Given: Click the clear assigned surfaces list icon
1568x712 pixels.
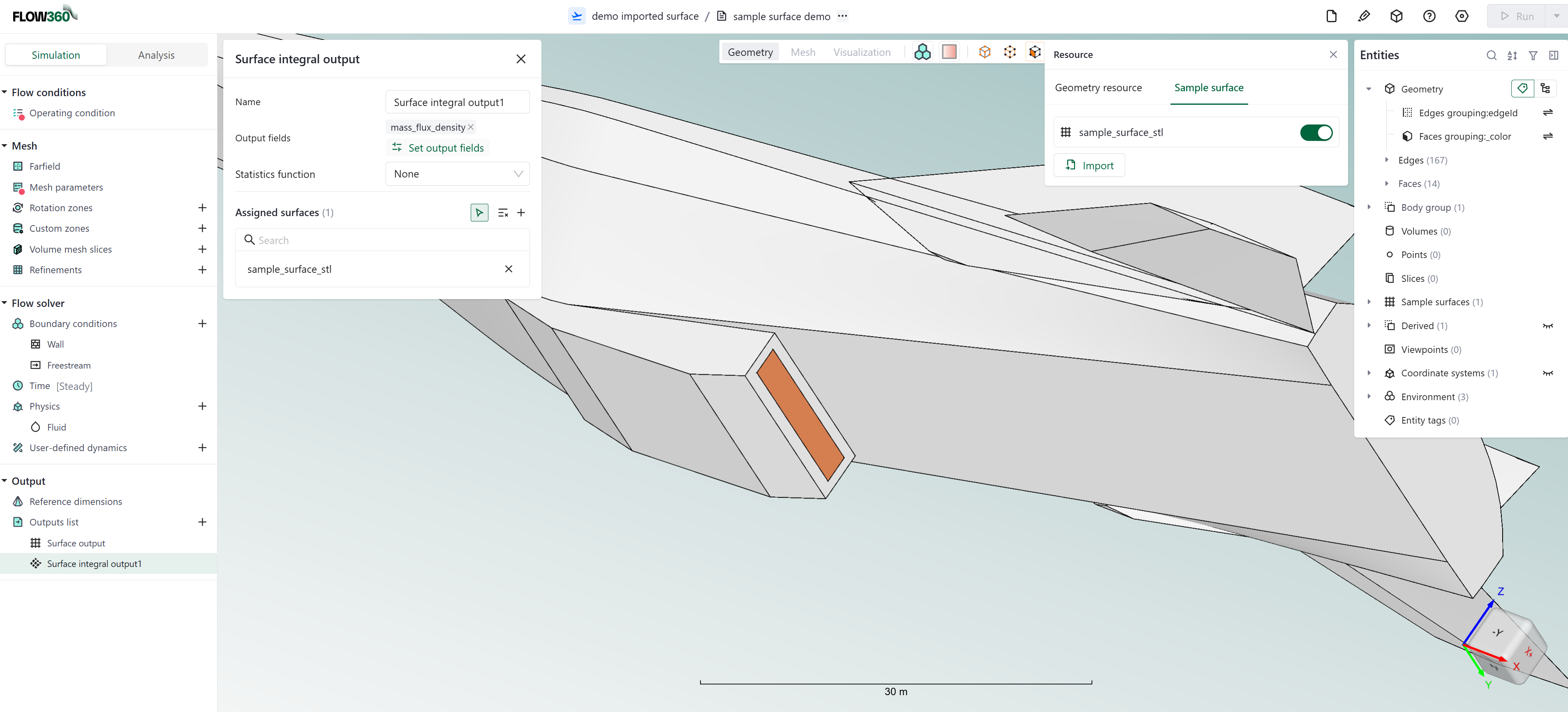Looking at the screenshot, I should click(503, 212).
